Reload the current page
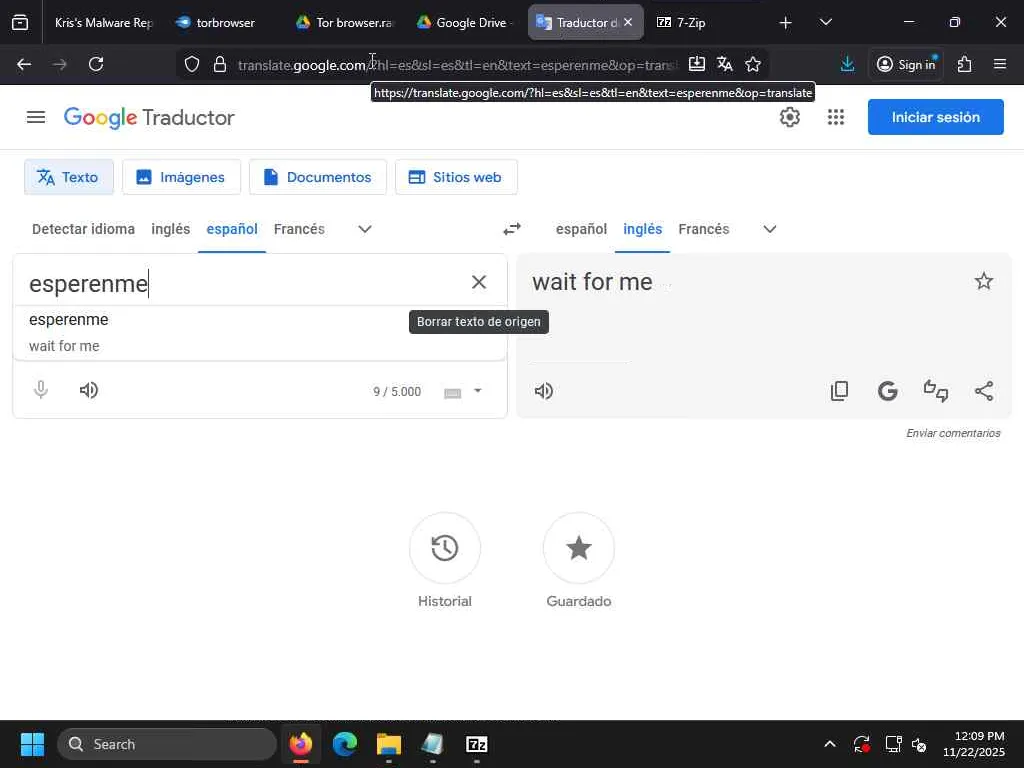This screenshot has height=768, width=1024. [96, 64]
